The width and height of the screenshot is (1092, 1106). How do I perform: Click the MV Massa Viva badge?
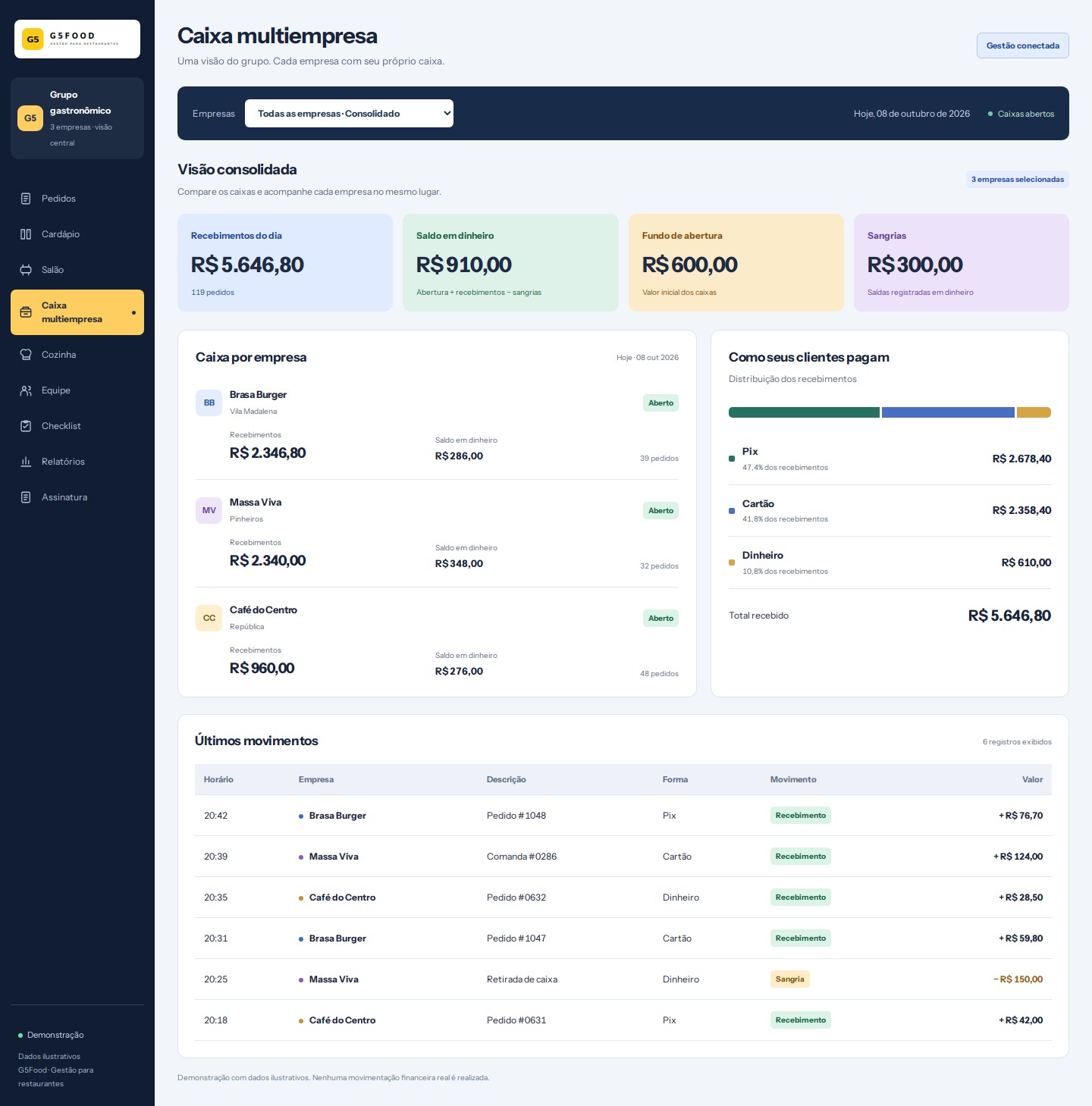pos(209,511)
